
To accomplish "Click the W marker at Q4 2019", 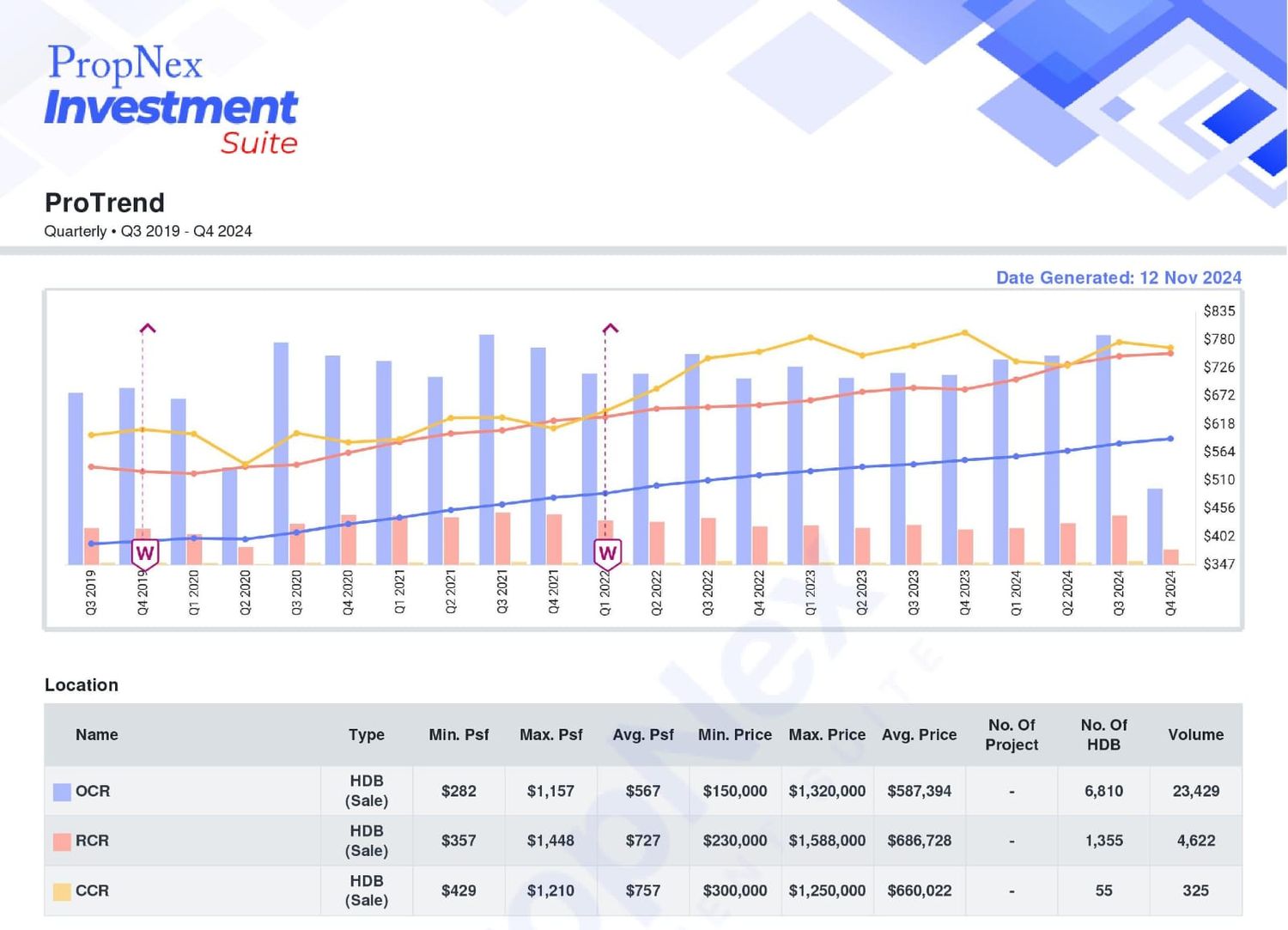I will [145, 553].
